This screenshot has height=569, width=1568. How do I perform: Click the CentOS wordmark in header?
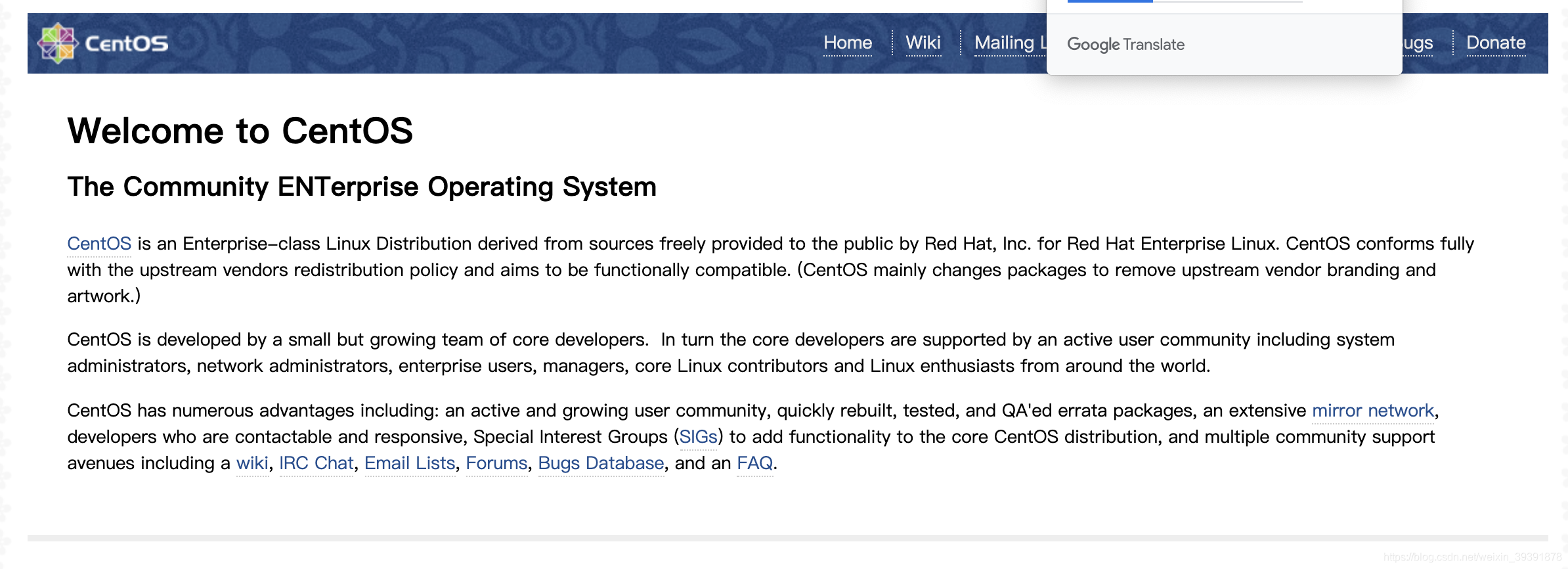(x=127, y=44)
